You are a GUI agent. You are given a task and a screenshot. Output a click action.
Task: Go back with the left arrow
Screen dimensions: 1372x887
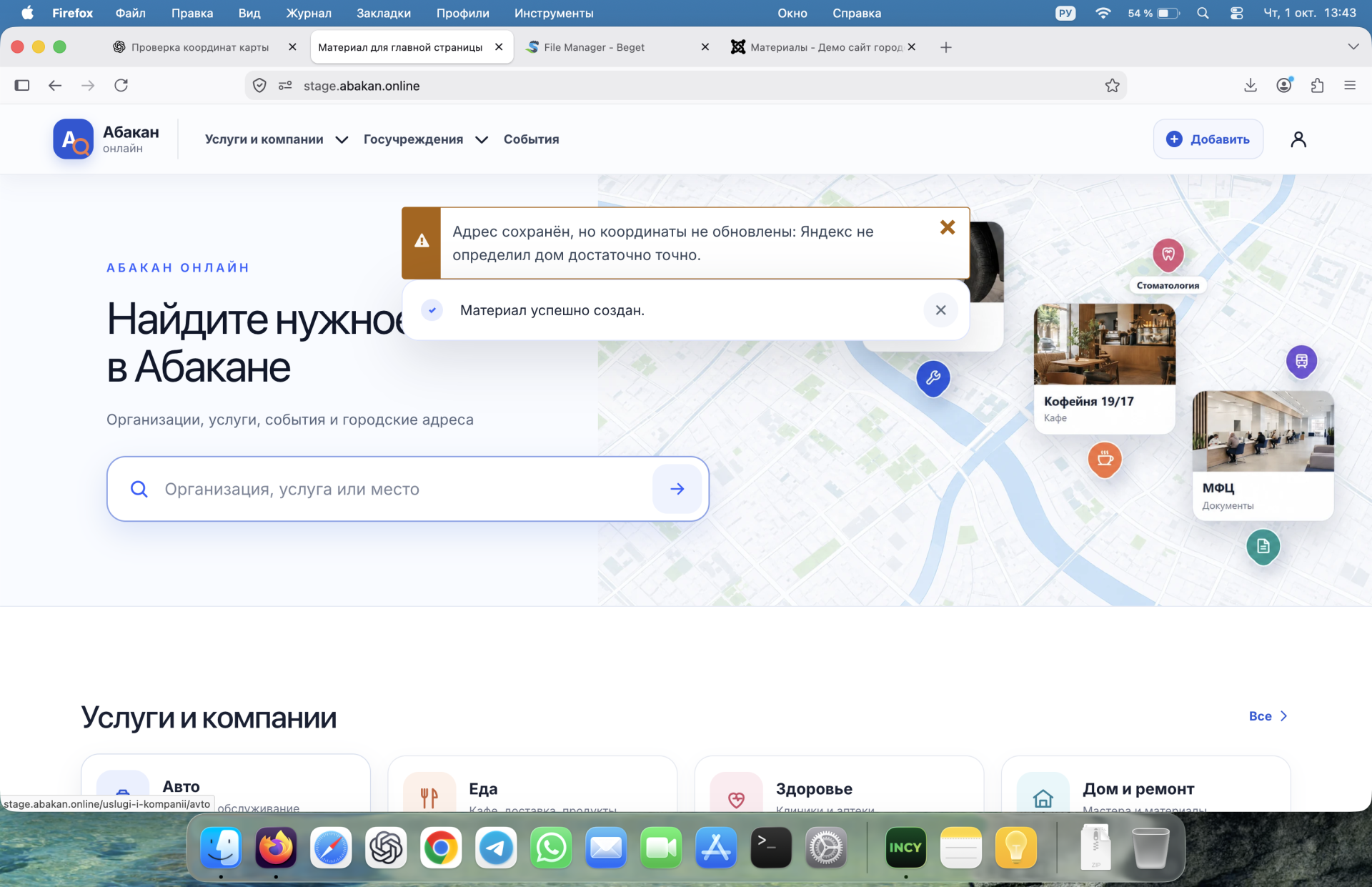pyautogui.click(x=55, y=86)
